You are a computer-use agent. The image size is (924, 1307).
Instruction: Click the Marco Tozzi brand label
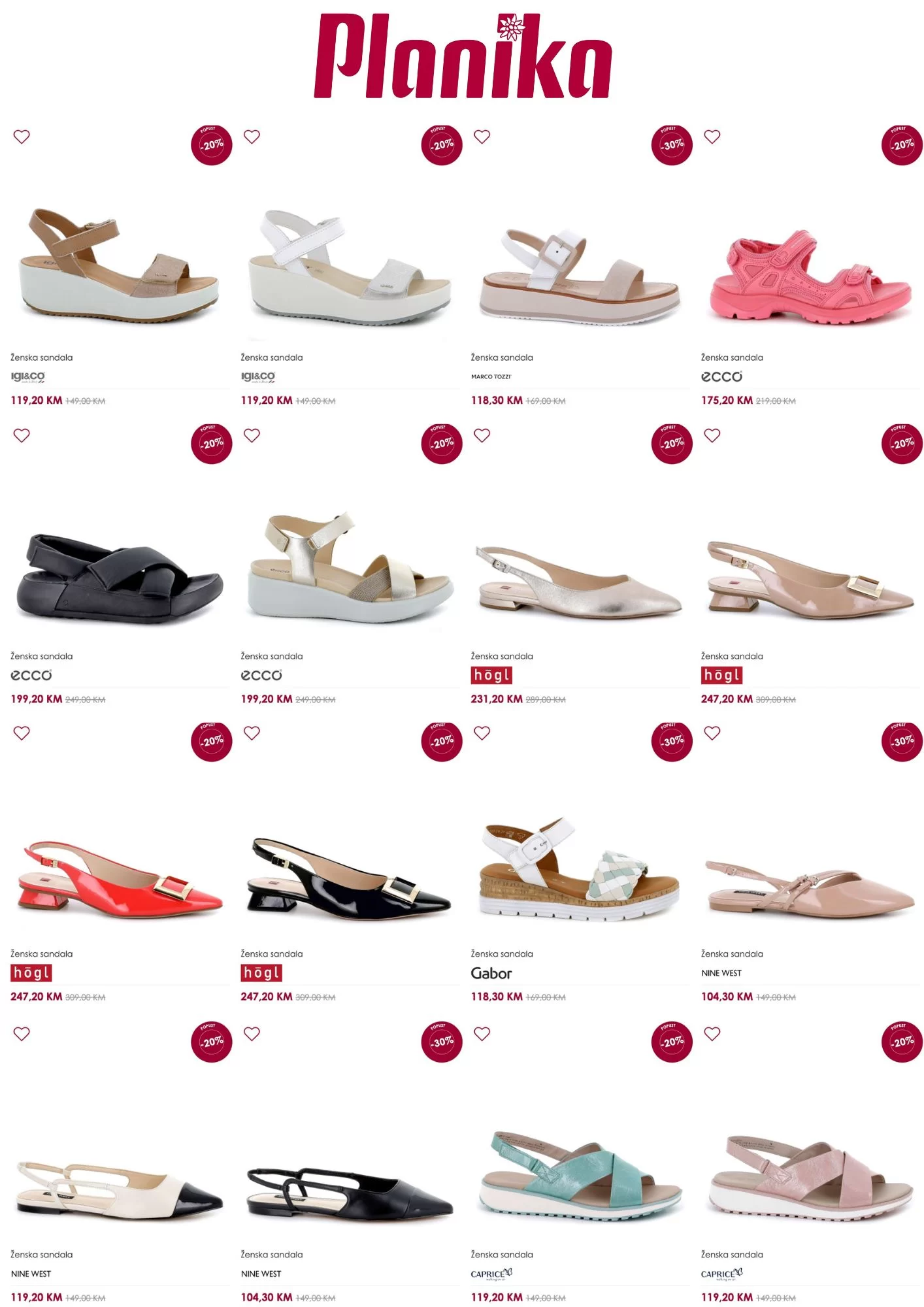[x=491, y=376]
